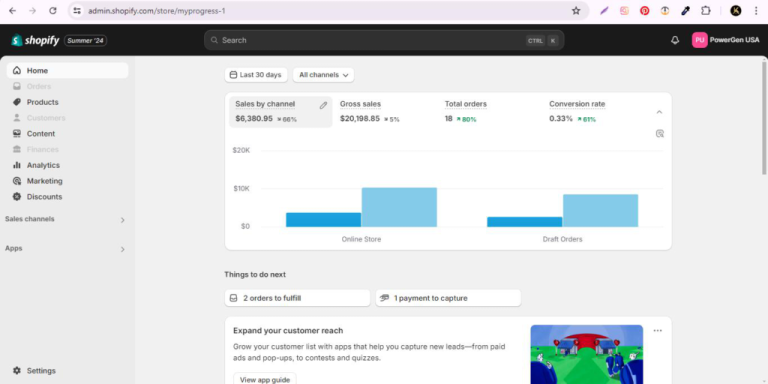This screenshot has height=384, width=768.
Task: Open the eyedropper color picker extension
Action: pos(685,11)
